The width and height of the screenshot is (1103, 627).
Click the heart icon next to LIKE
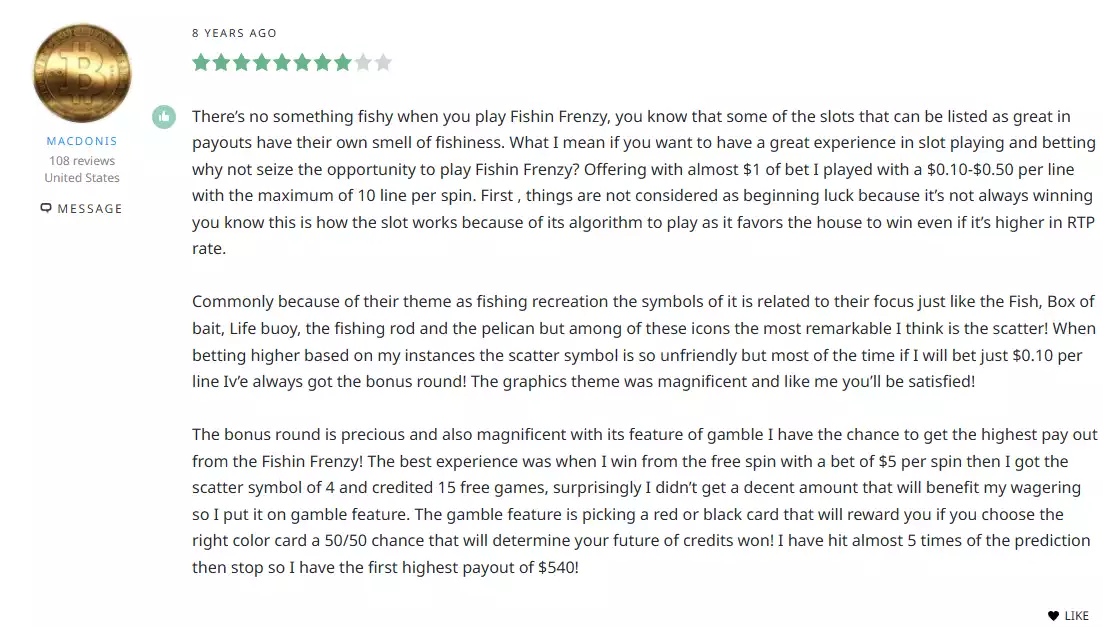pyautogui.click(x=1053, y=616)
